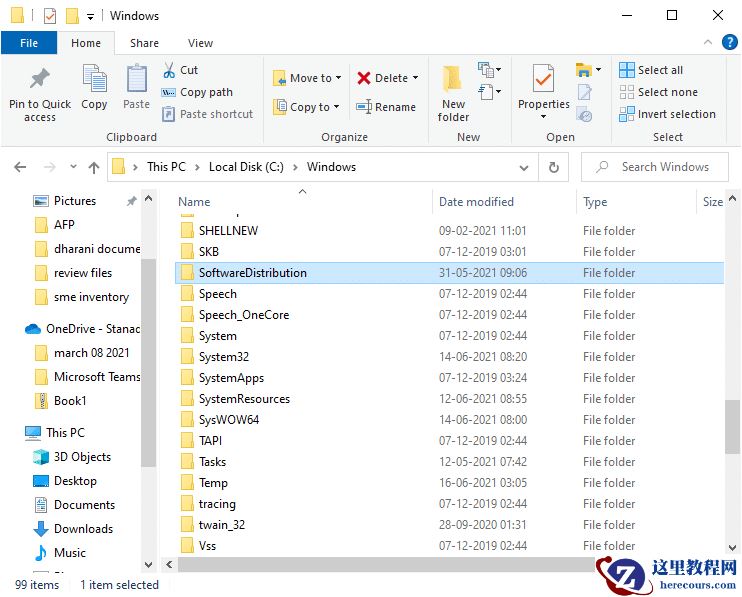Viewport: 742px width, 597px height.
Task: Click Invert selection in ribbon
Action: 667,114
